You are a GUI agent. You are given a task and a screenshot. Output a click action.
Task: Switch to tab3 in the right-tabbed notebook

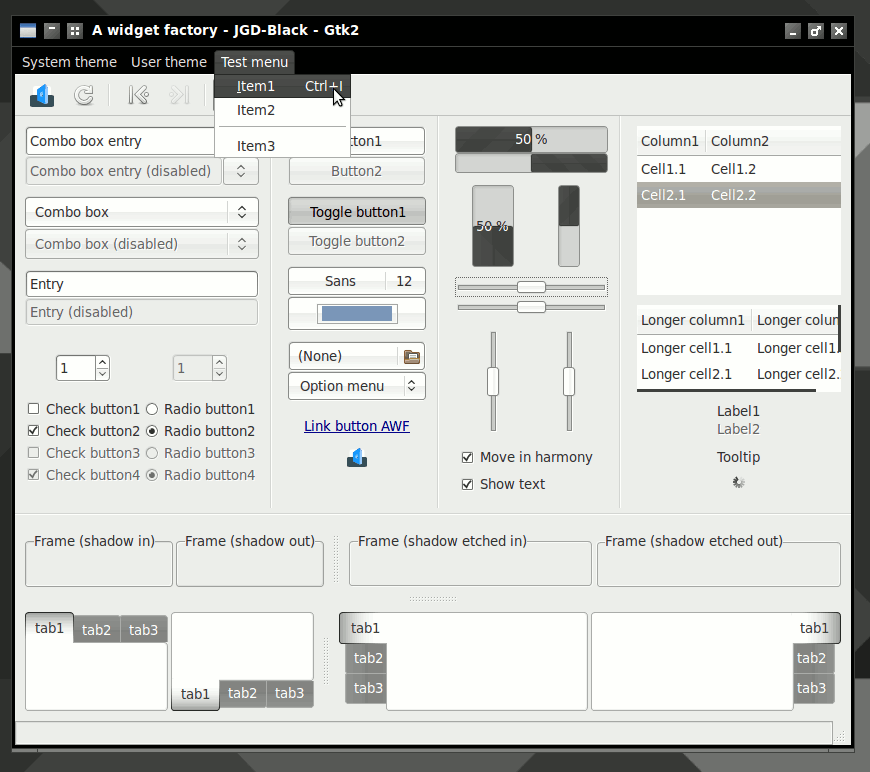tap(813, 688)
